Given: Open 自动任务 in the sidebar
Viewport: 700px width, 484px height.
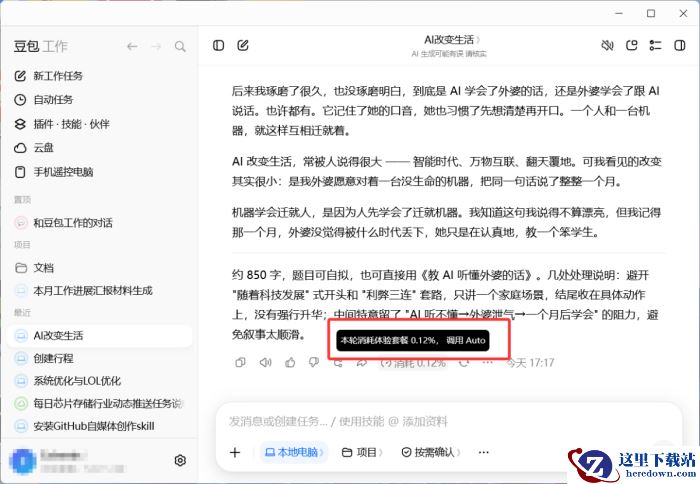Looking at the screenshot, I should coord(44,100).
